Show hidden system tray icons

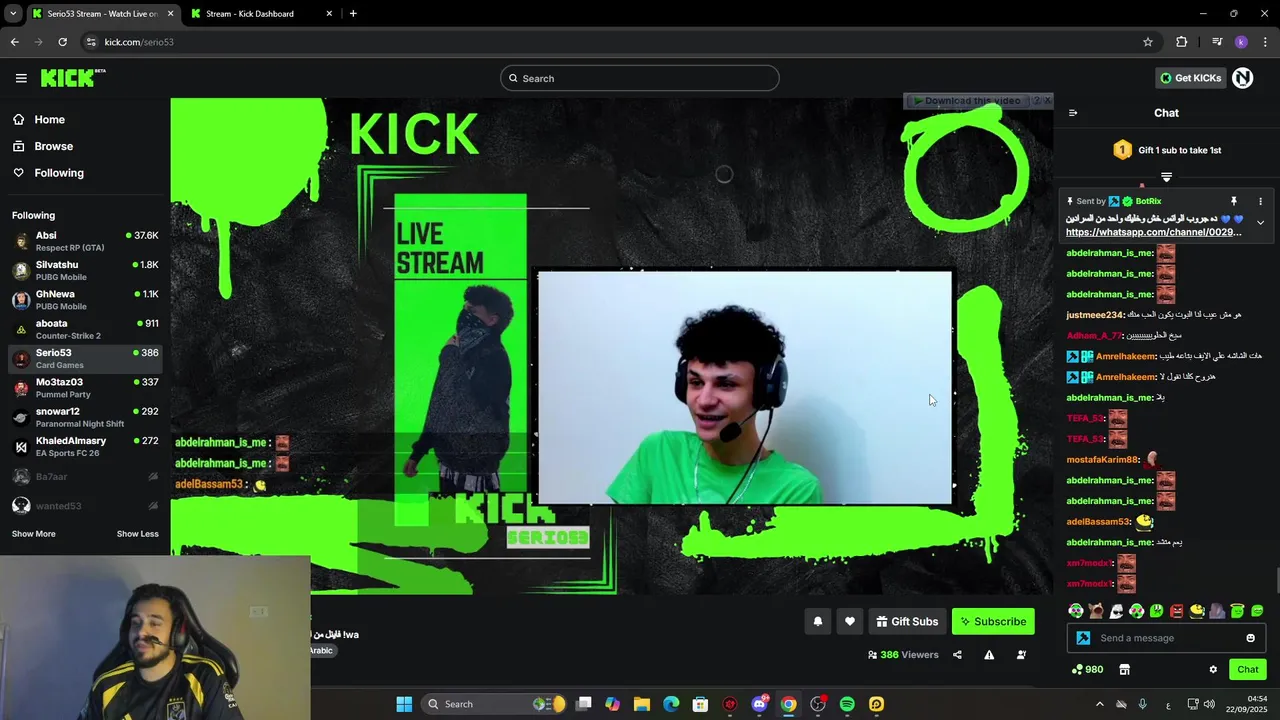pos(1099,704)
